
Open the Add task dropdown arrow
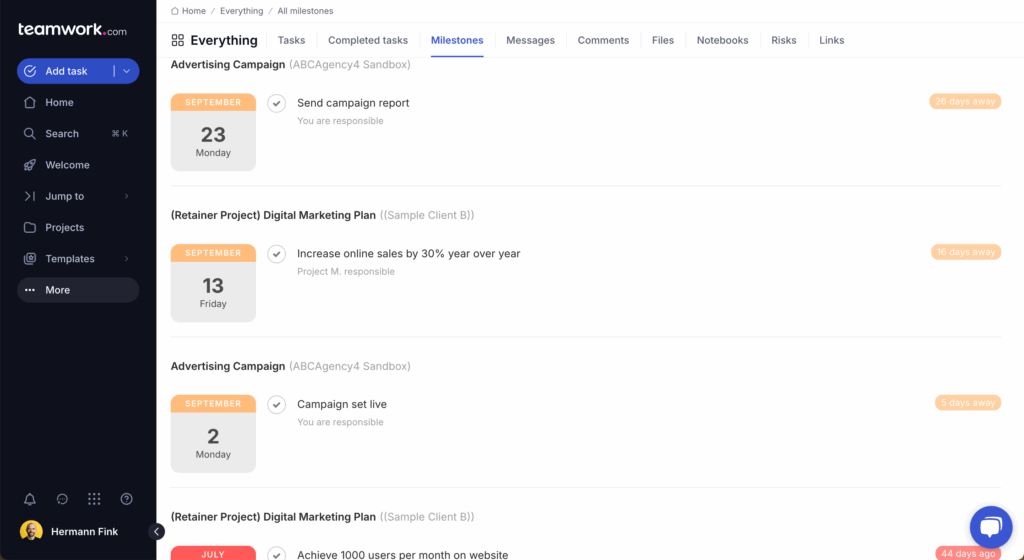(127, 71)
